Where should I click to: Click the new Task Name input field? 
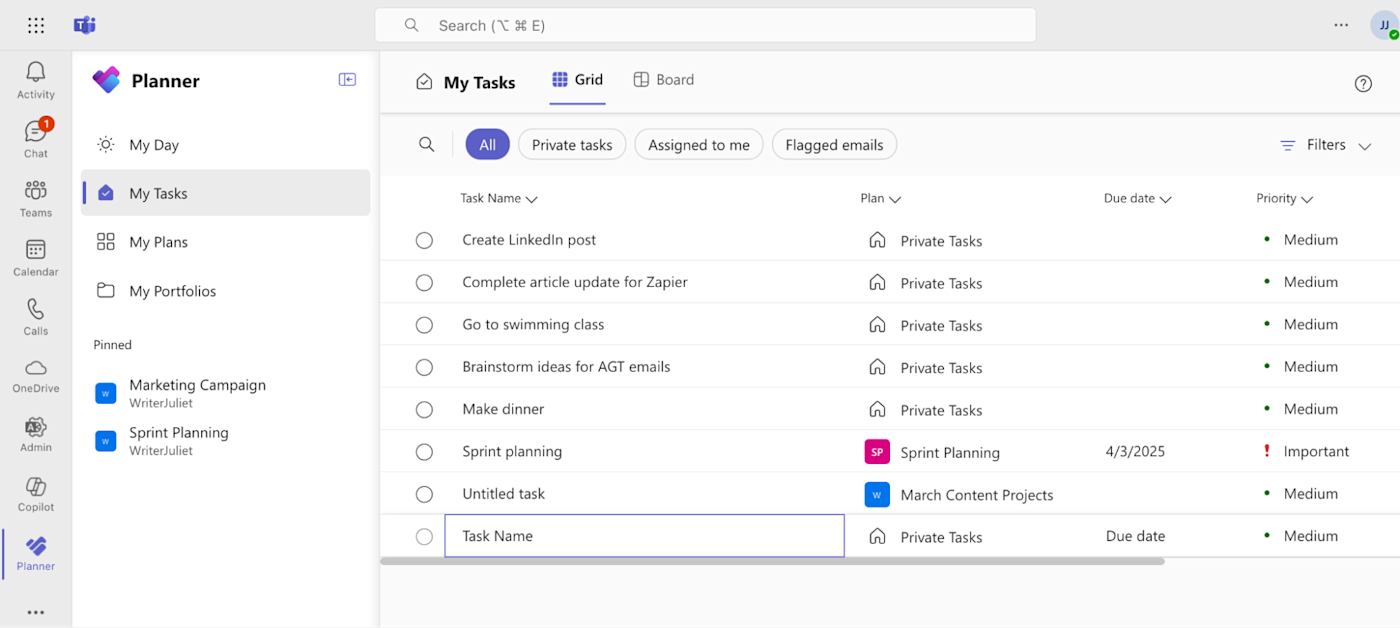pos(645,536)
